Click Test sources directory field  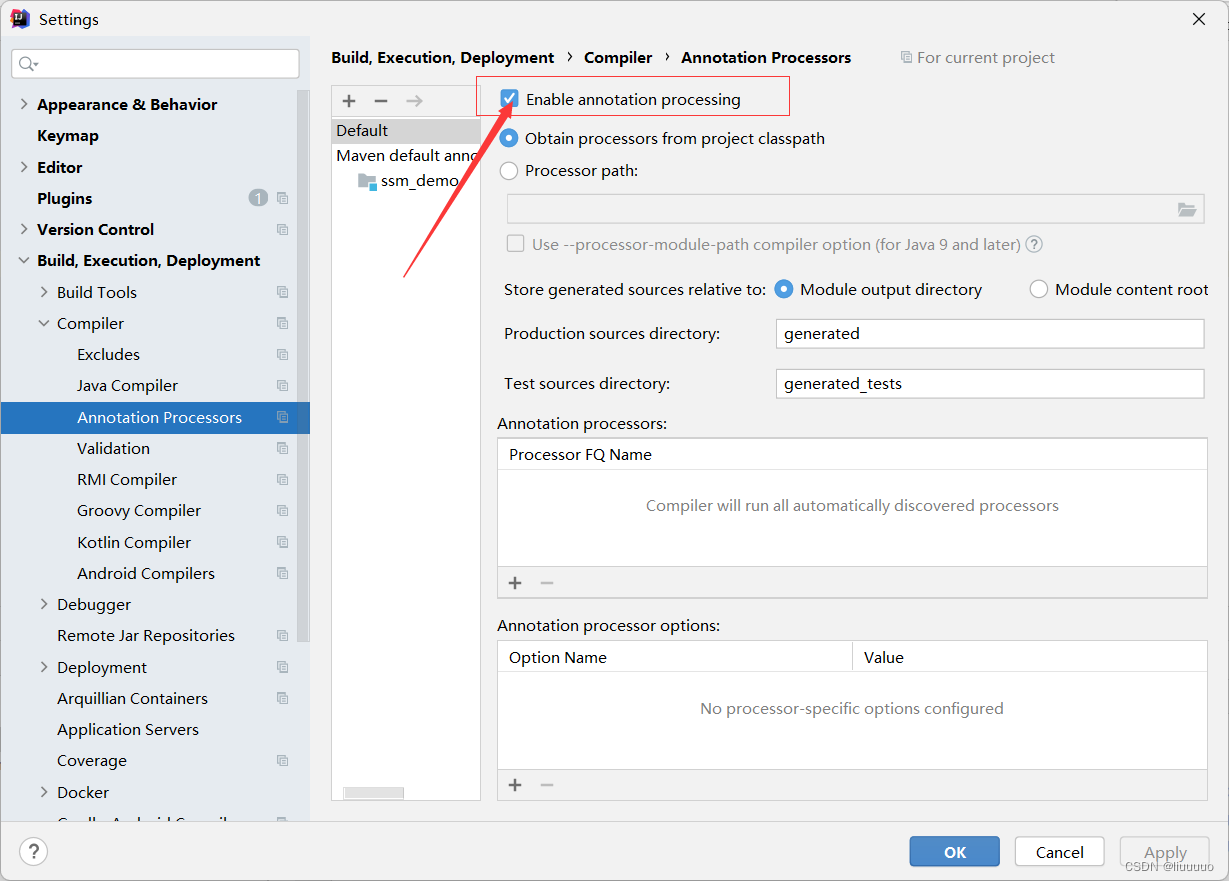(x=990, y=383)
